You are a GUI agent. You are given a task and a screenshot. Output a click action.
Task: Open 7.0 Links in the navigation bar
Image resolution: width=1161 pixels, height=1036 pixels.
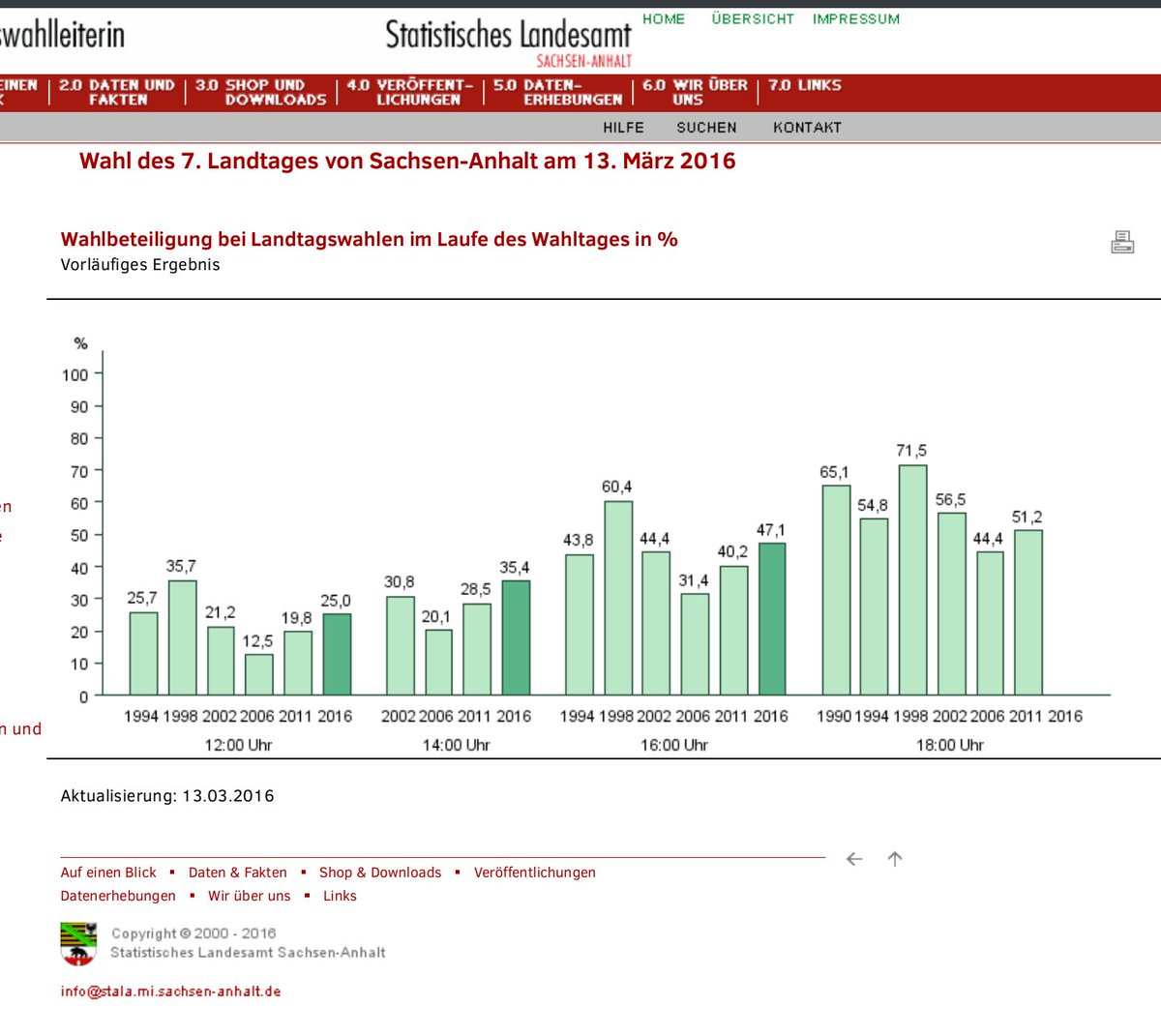(804, 85)
